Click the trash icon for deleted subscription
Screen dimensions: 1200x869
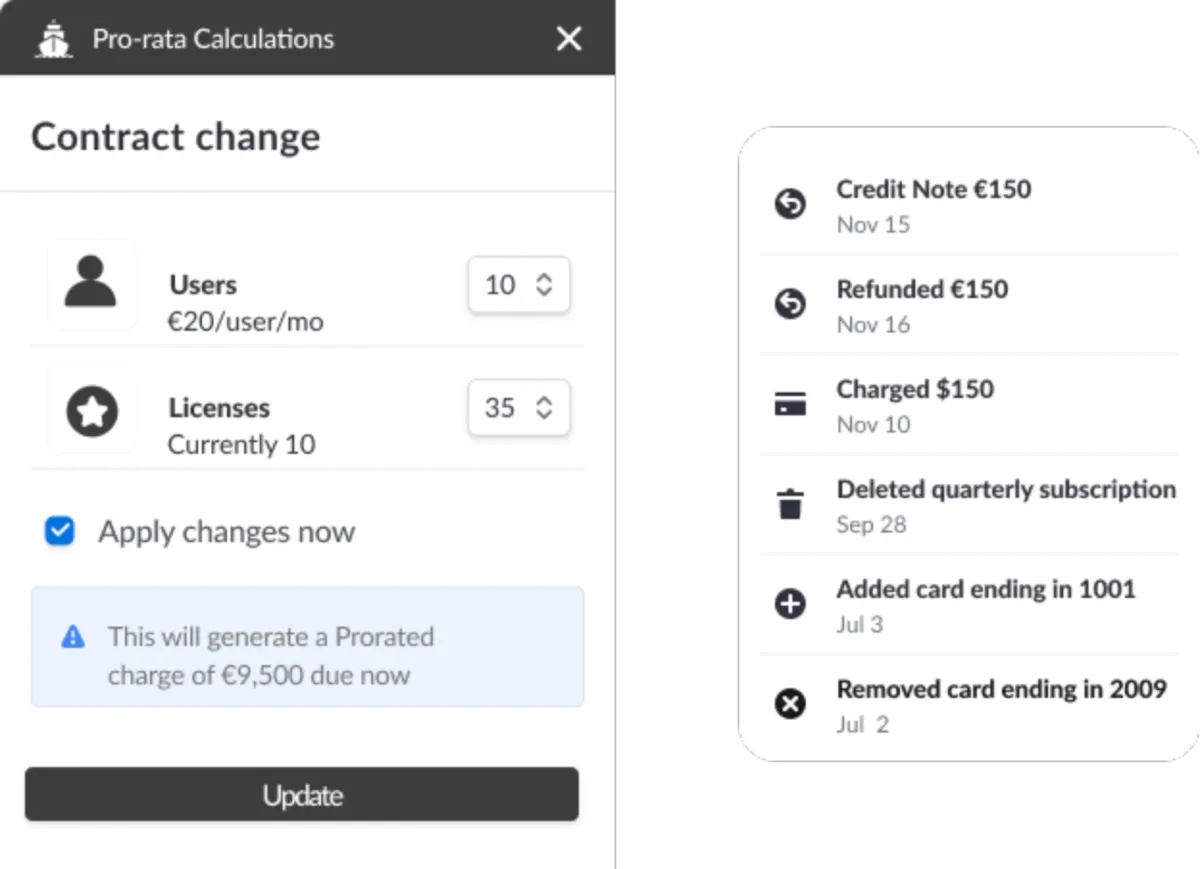pyautogui.click(x=790, y=504)
